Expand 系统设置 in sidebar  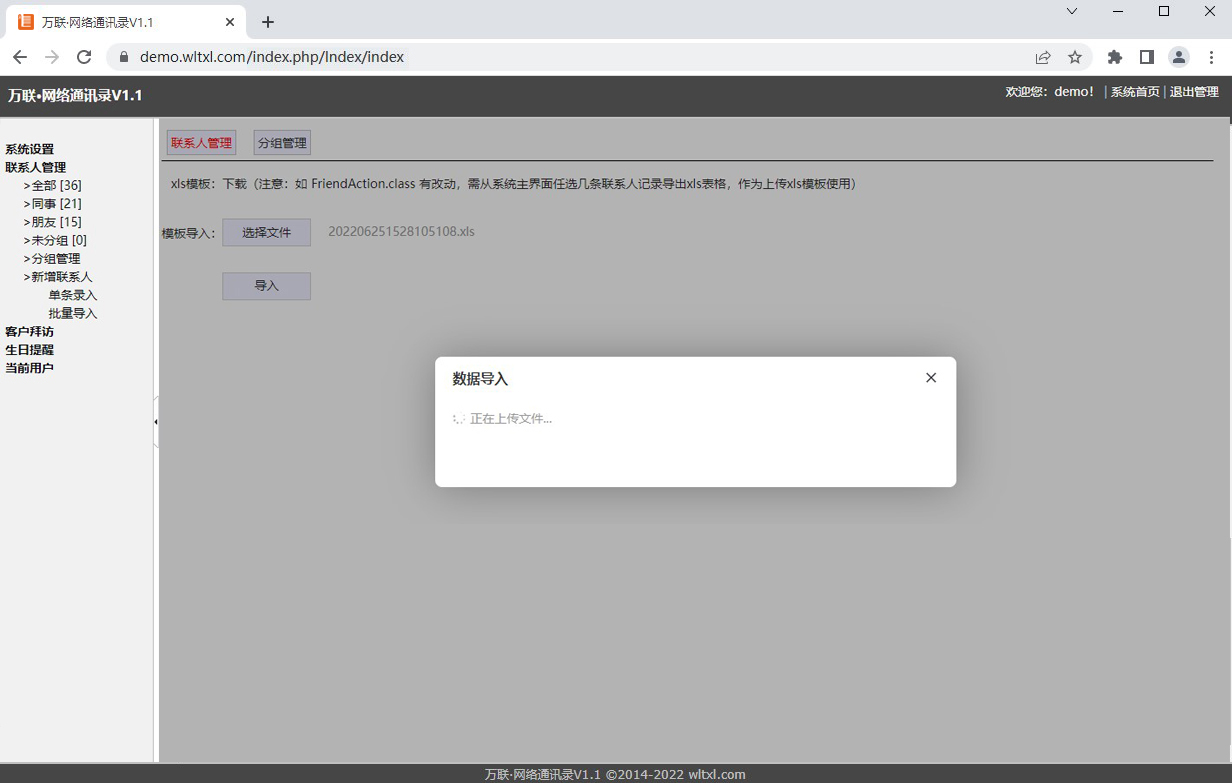30,149
